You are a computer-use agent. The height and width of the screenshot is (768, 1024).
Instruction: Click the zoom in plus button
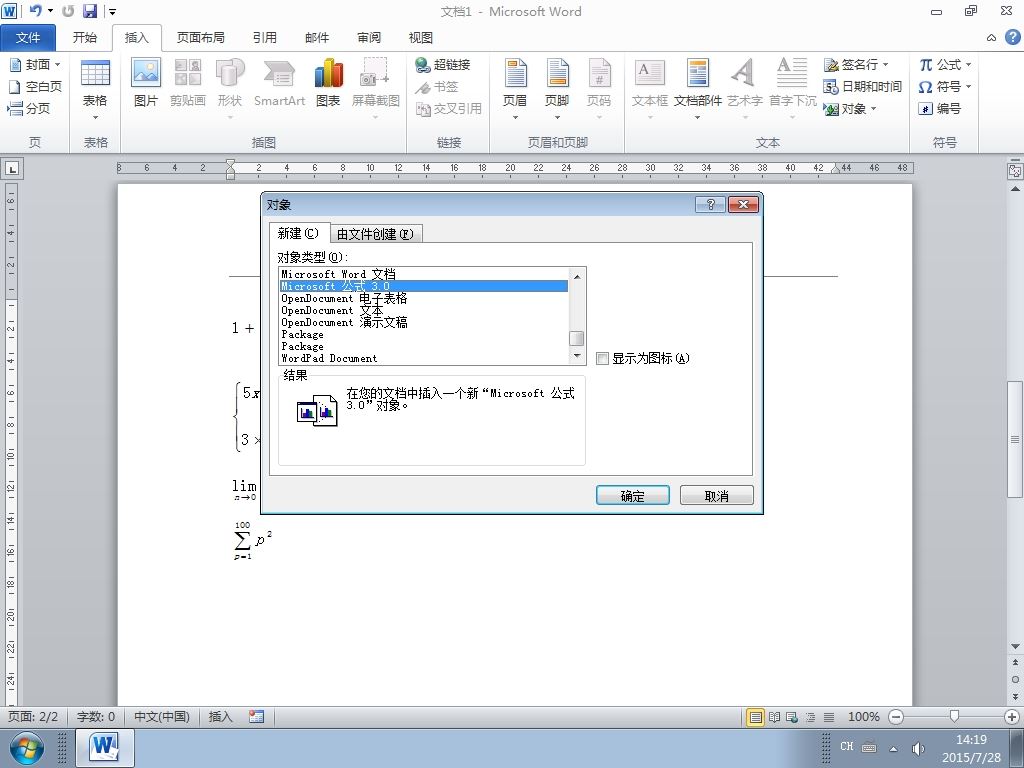pos(1012,717)
